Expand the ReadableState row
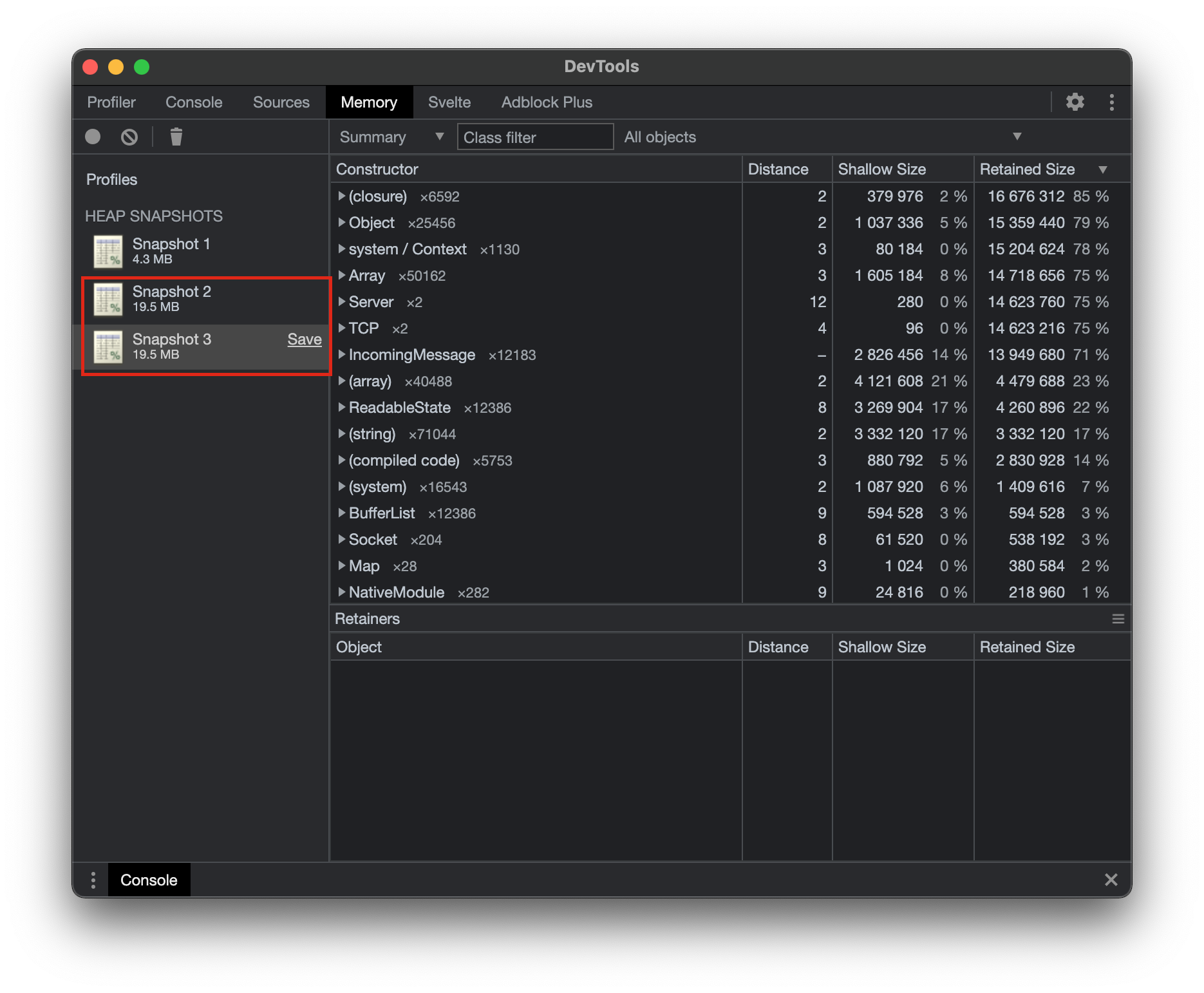This screenshot has width=1204, height=993. (342, 407)
